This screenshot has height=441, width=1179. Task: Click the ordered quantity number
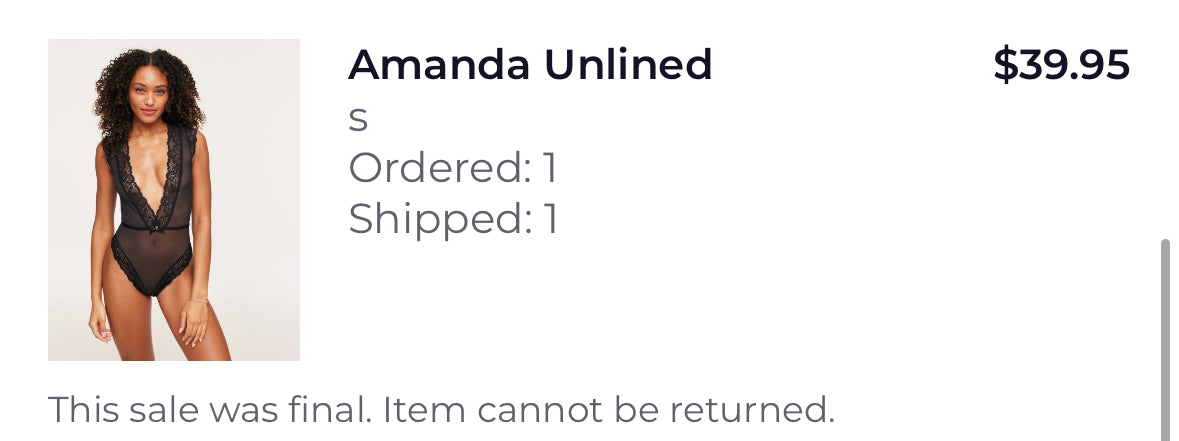550,168
